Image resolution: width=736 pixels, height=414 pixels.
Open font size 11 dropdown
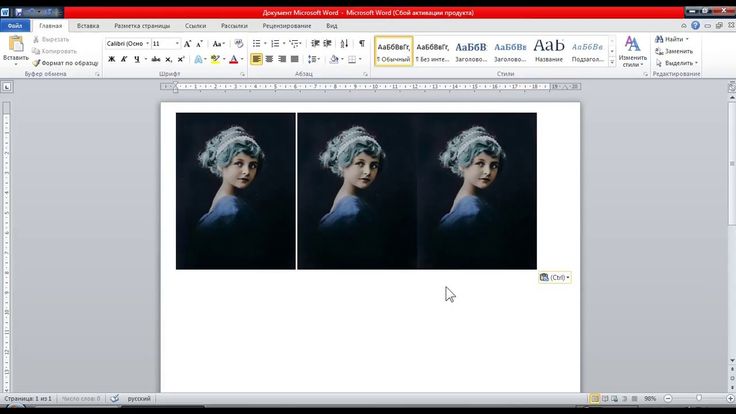tap(177, 44)
